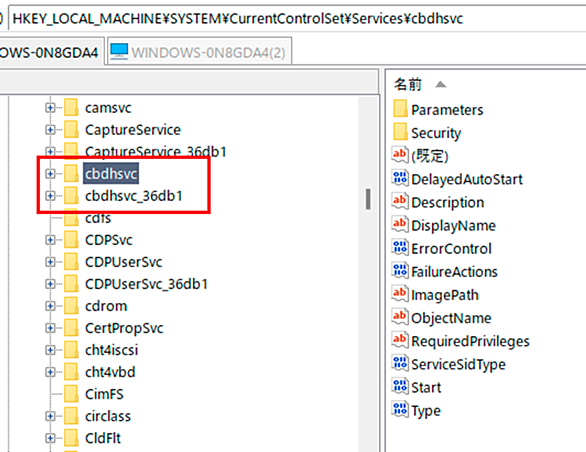
Task: Click the binary icon beside Start value
Action: click(400, 387)
